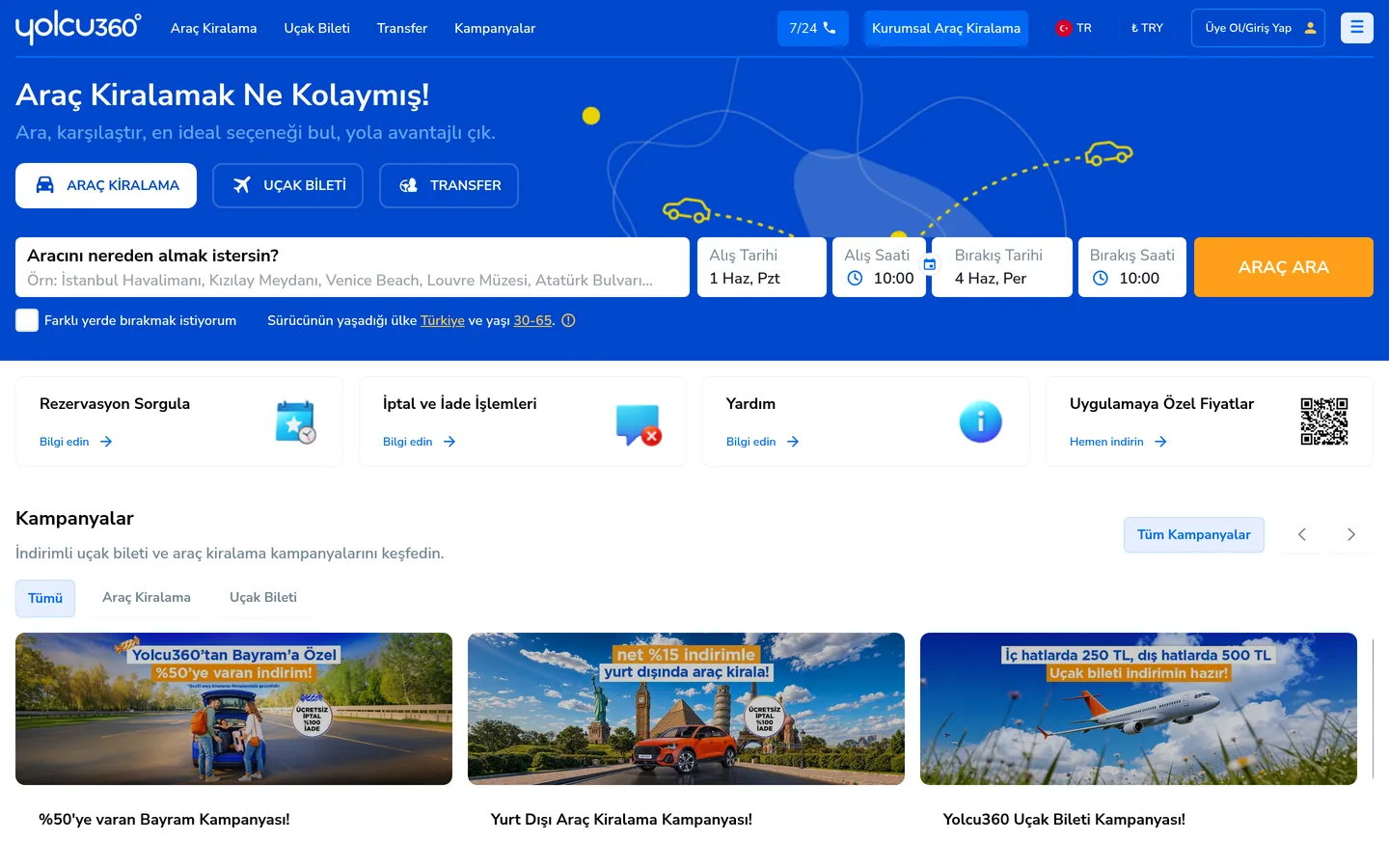
Task: Click 'Yurt Dışı Araç Kiralama Kampanyası!' title
Action: (621, 820)
